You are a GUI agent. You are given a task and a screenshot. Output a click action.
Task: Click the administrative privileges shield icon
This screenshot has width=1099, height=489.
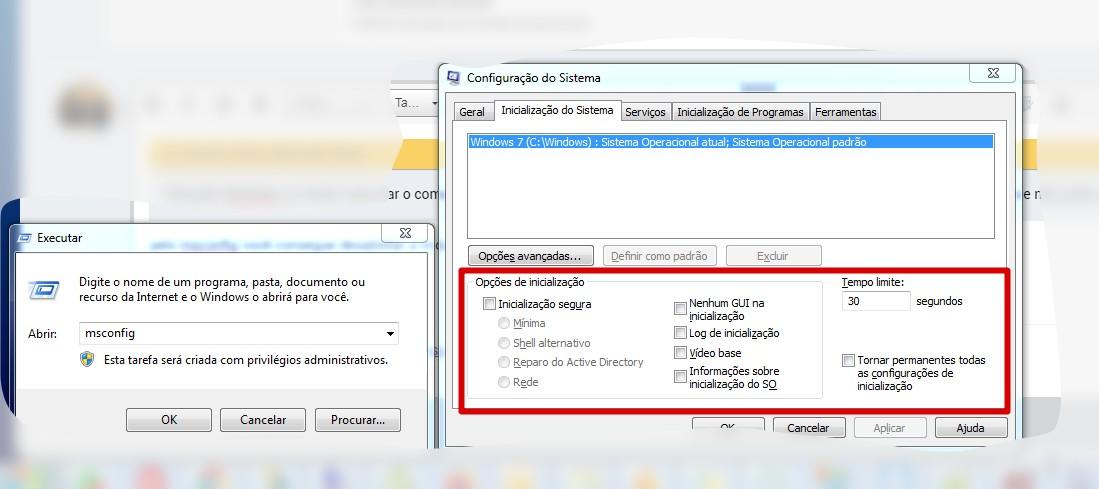pyautogui.click(x=87, y=359)
